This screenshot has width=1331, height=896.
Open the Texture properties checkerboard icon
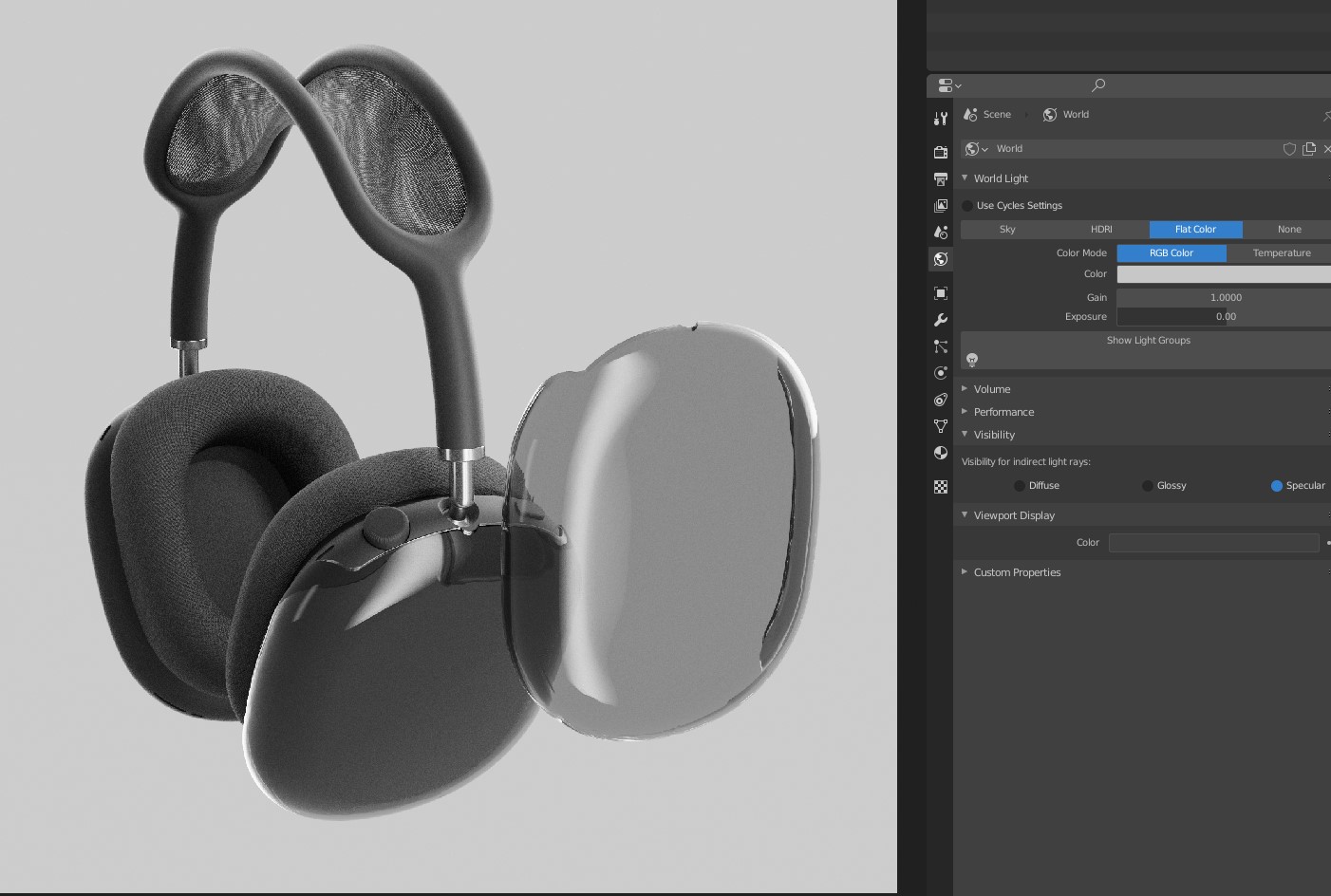tap(941, 487)
